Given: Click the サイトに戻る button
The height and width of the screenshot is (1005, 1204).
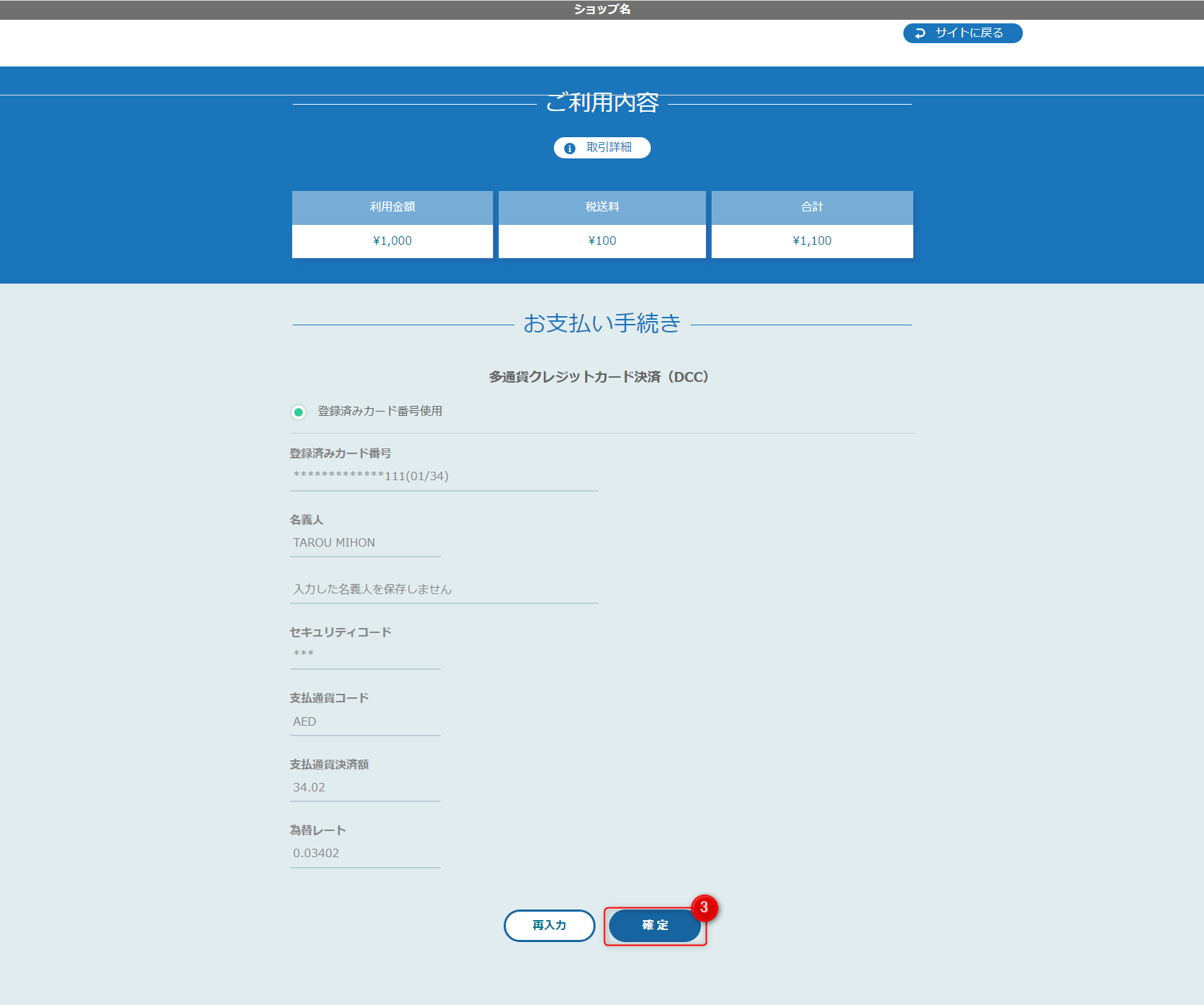Looking at the screenshot, I should coord(962,33).
